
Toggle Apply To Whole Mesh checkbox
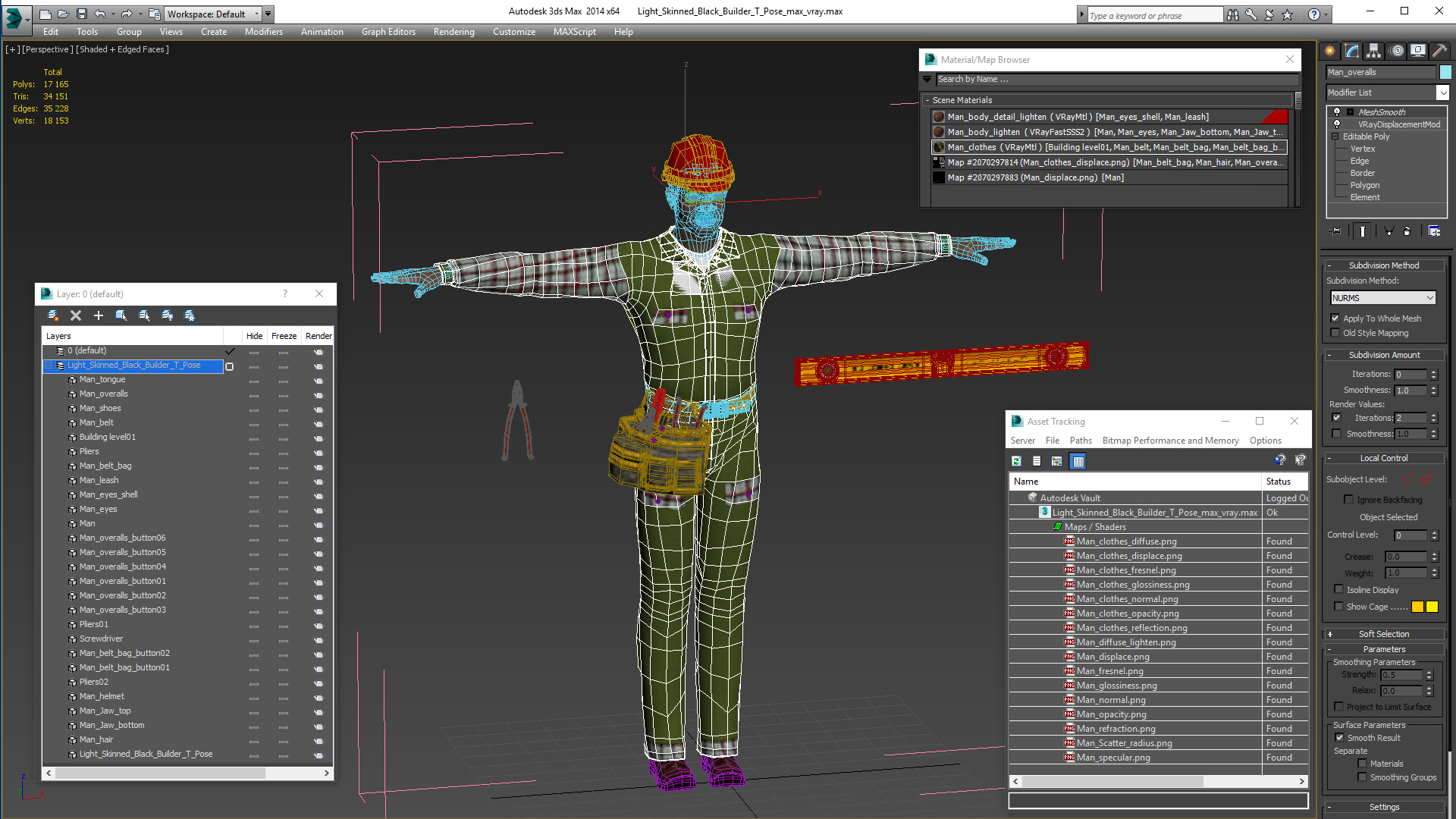point(1335,318)
